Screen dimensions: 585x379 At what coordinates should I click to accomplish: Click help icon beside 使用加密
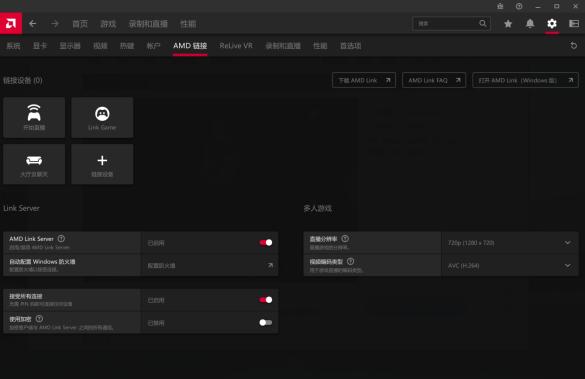click(39, 319)
